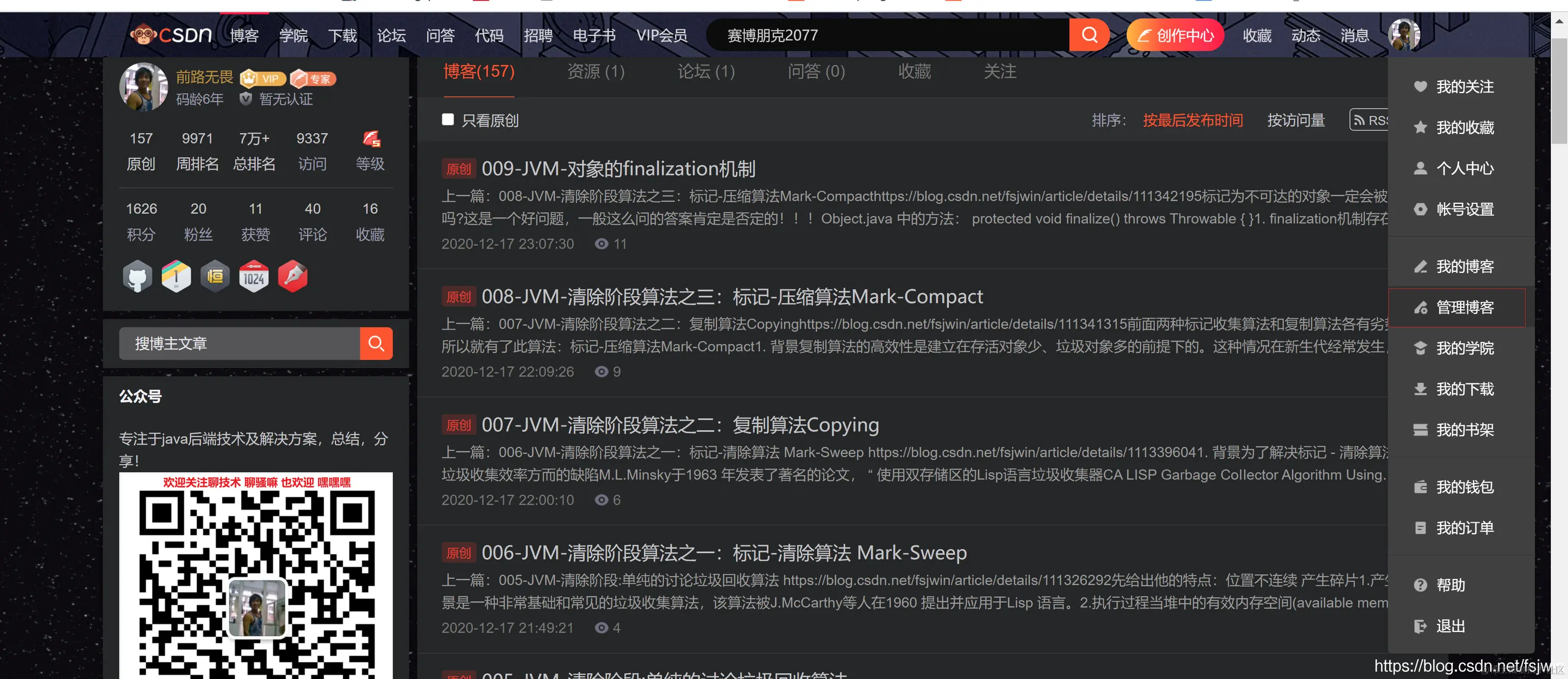The image size is (1568, 679).
Task: Open 电子书 in the top navigation
Action: 594,35
